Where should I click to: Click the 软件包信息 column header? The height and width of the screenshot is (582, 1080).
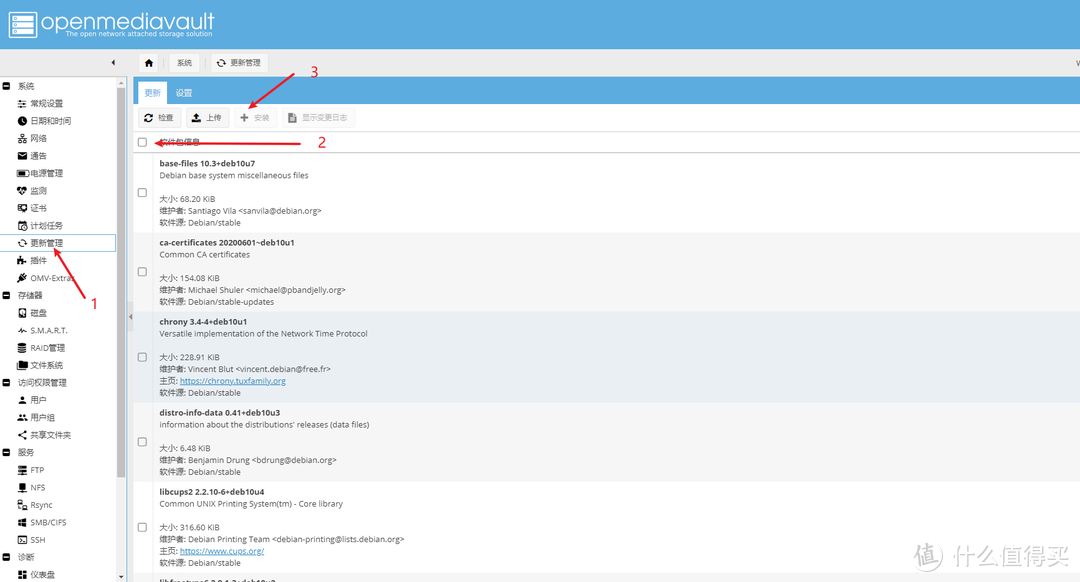tap(180, 142)
